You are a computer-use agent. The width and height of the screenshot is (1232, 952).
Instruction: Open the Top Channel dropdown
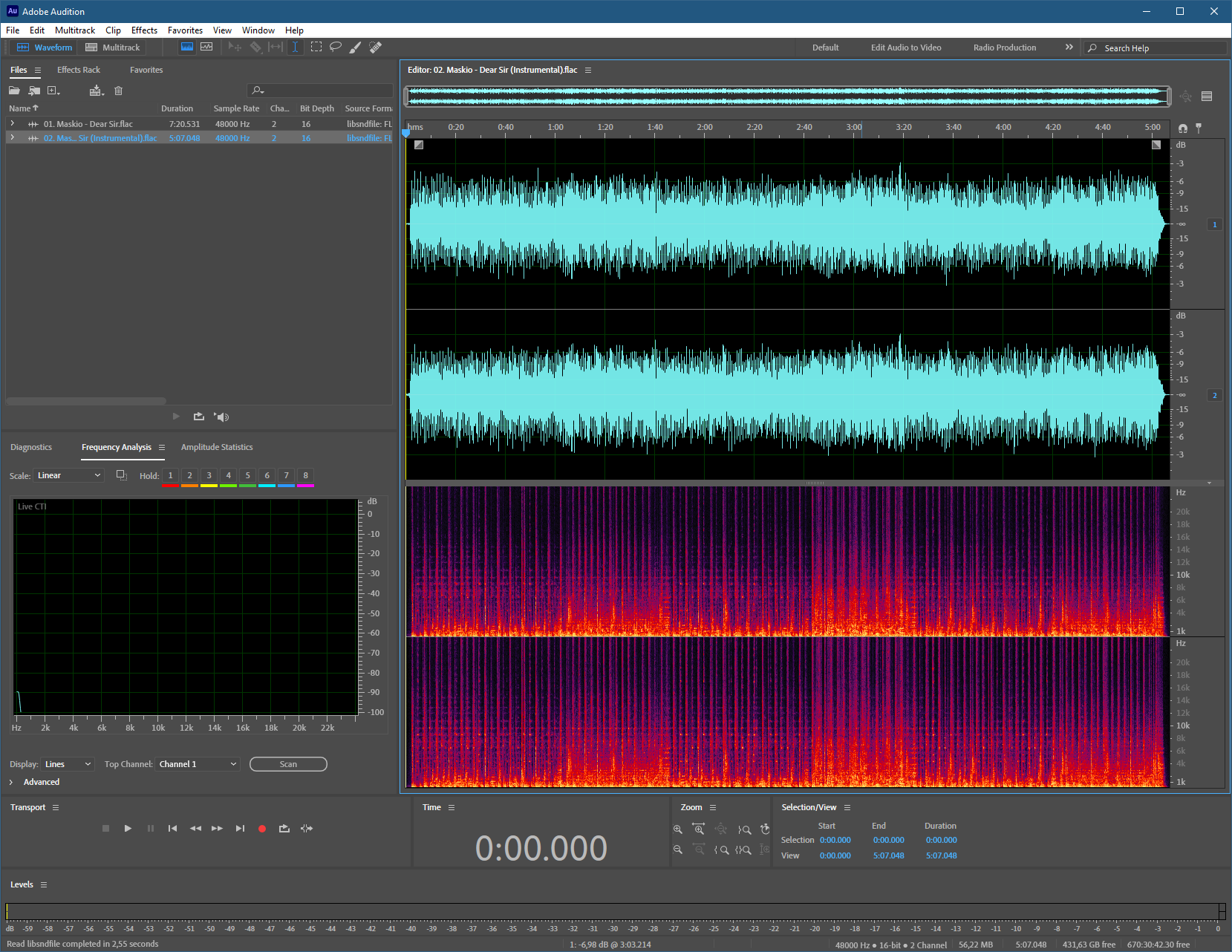198,764
